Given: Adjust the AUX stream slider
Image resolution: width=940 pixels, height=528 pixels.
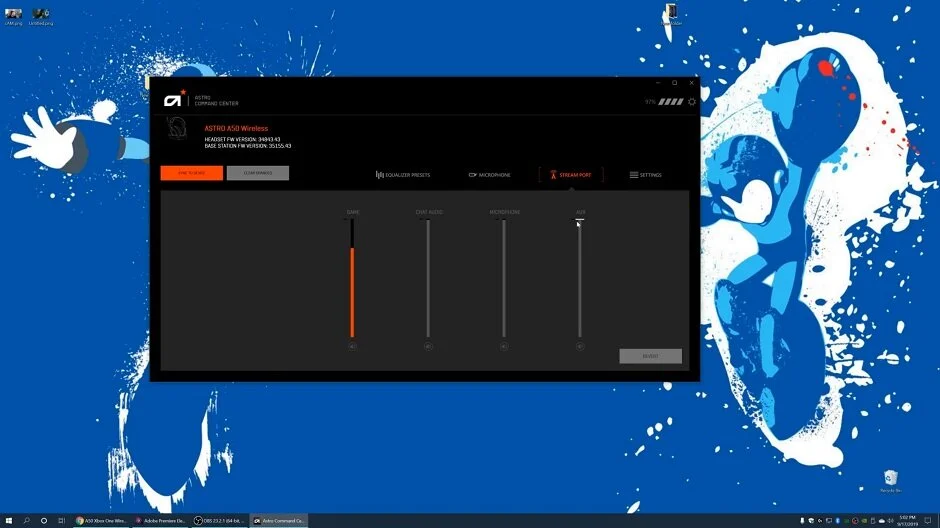Looking at the screenshot, I should (x=580, y=278).
